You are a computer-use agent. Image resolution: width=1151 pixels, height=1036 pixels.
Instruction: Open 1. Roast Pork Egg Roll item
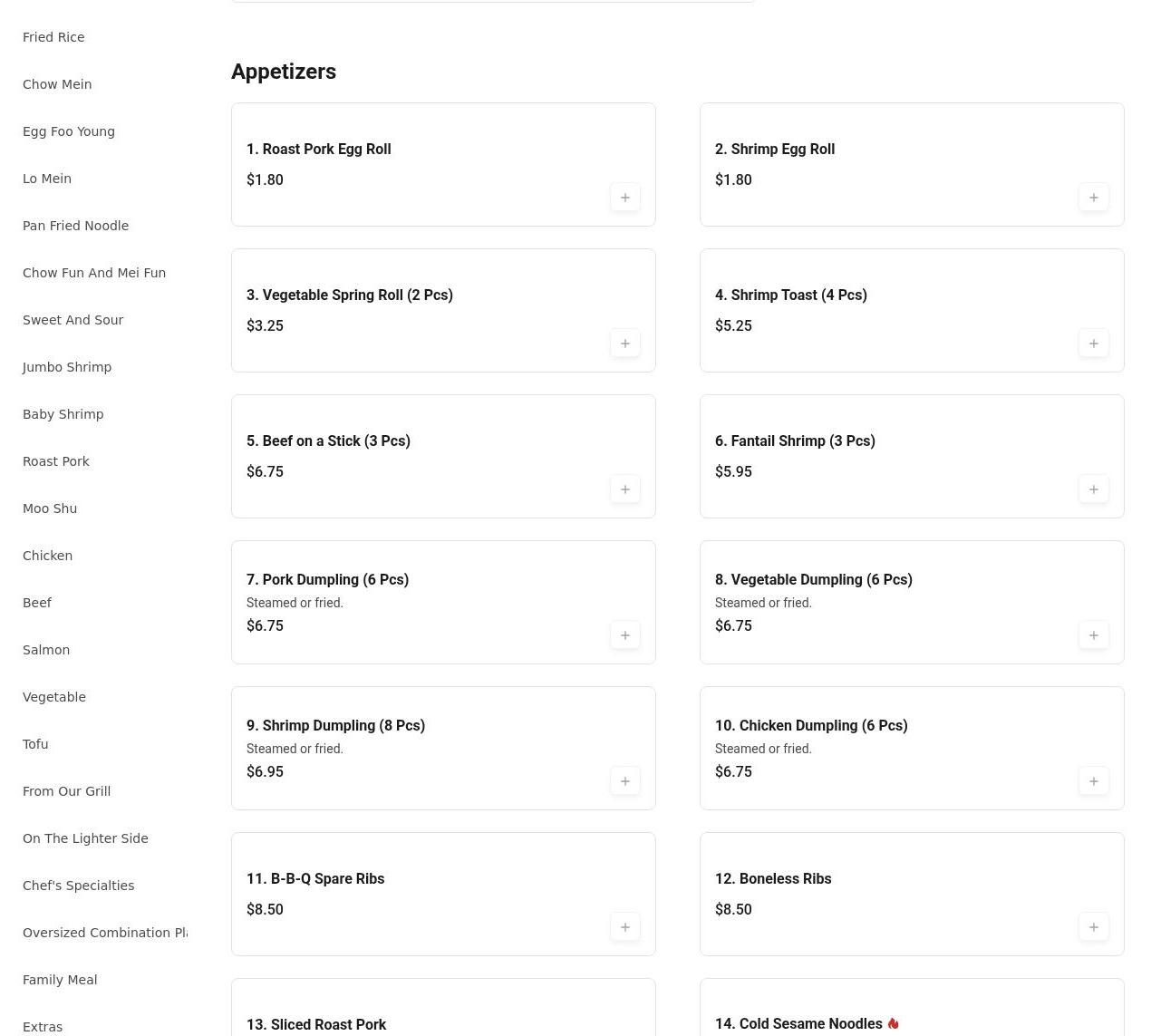(443, 164)
